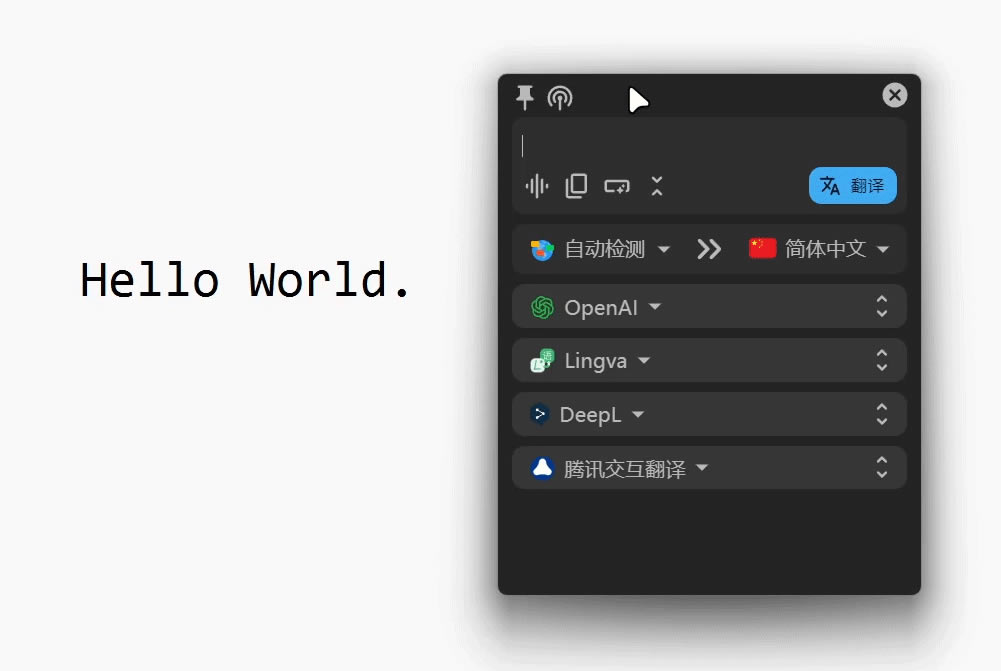
Task: Close the translator popup window
Action: (x=894, y=95)
